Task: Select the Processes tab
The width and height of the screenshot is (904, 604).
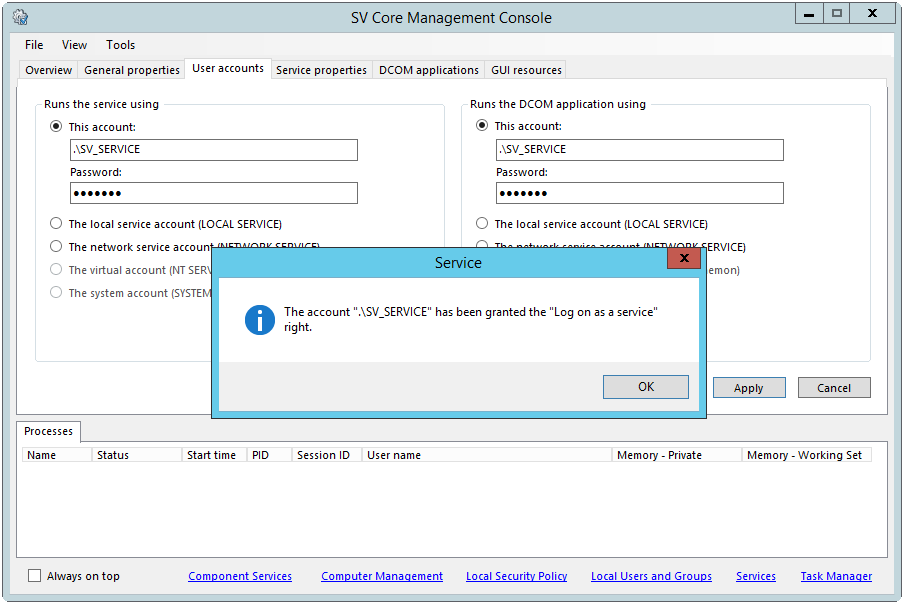Action: 48,431
